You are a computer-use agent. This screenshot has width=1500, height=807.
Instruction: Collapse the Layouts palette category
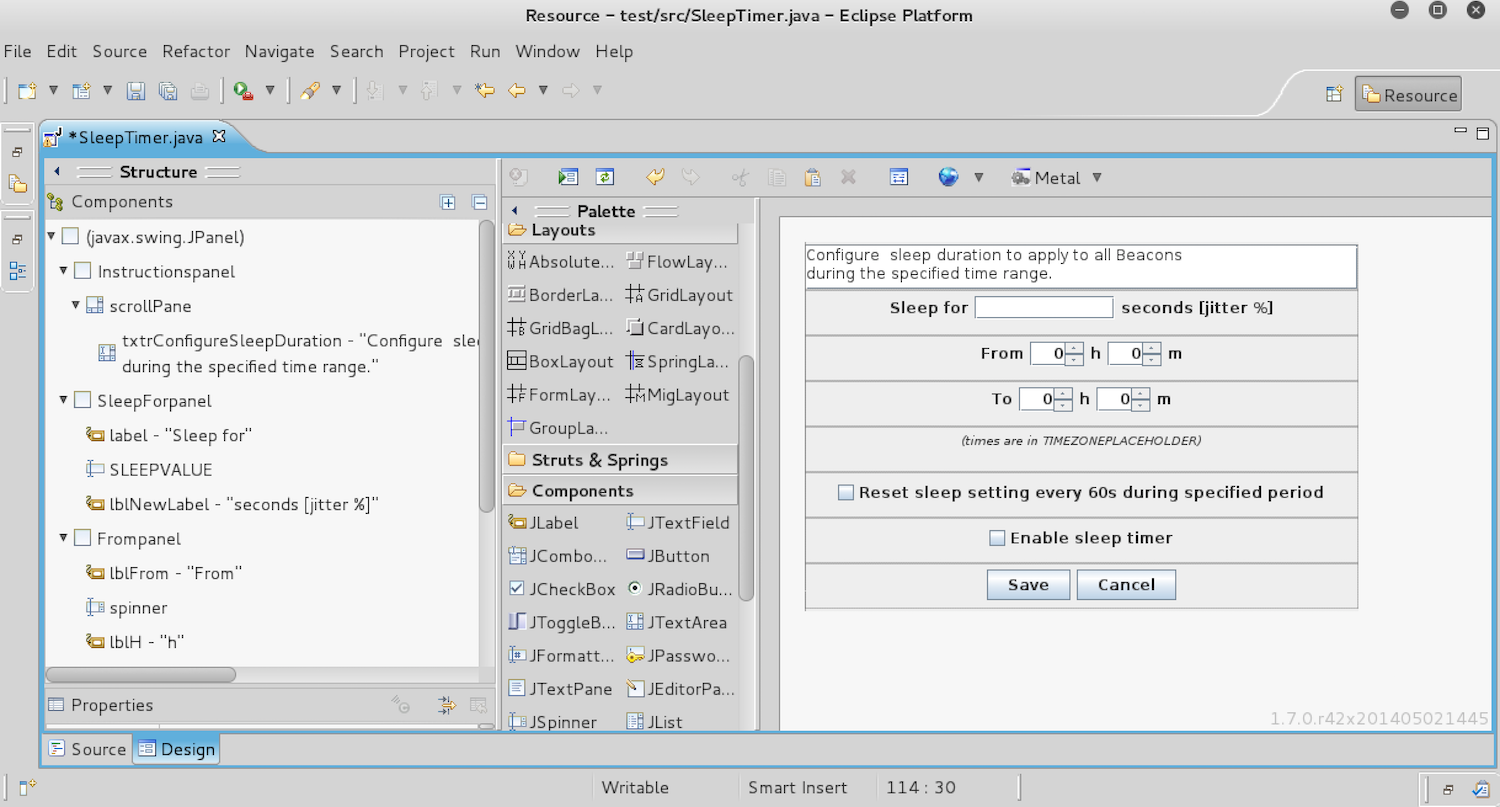pos(620,231)
